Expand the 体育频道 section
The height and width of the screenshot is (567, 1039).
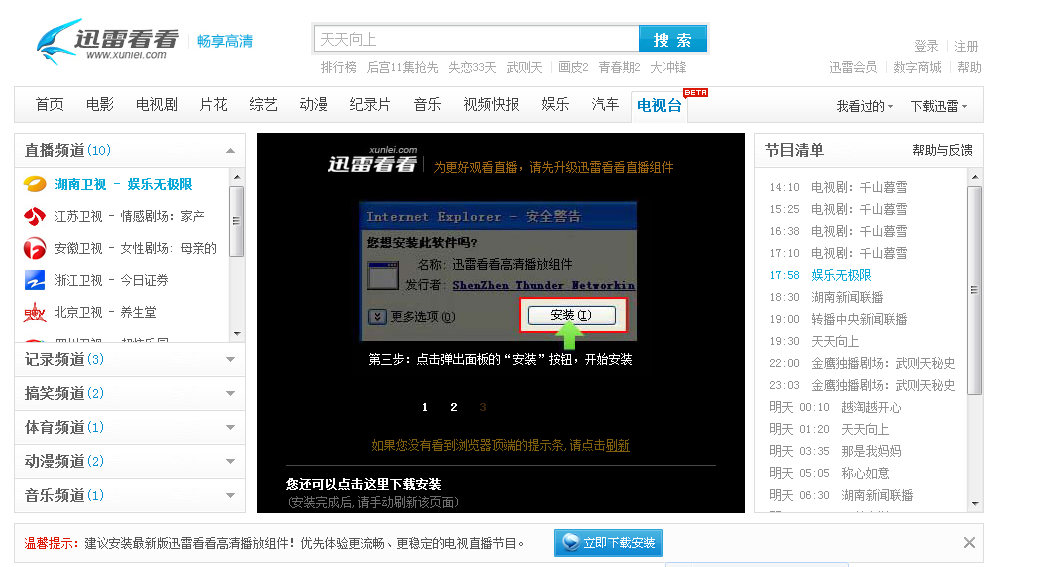[230, 427]
